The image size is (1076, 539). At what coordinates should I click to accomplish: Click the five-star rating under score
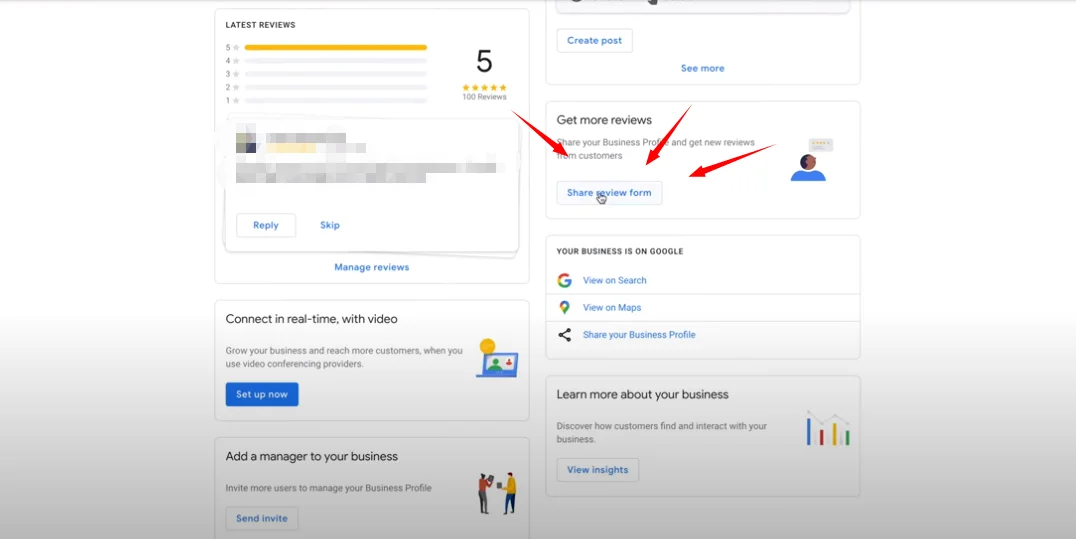484,88
